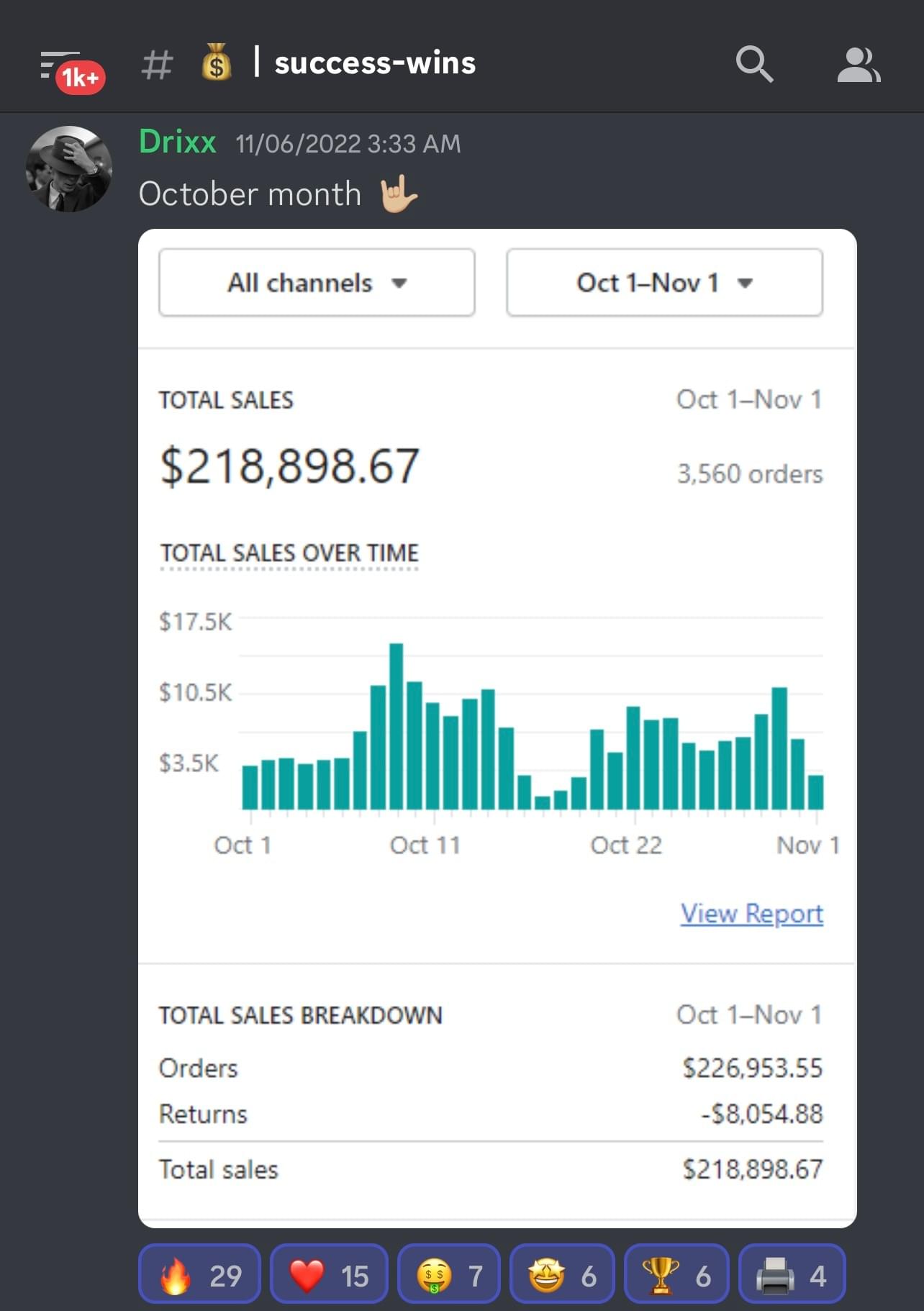Expand the Oct 1–Nov 1 date dropdown
The height and width of the screenshot is (1311, 924).
click(x=664, y=283)
